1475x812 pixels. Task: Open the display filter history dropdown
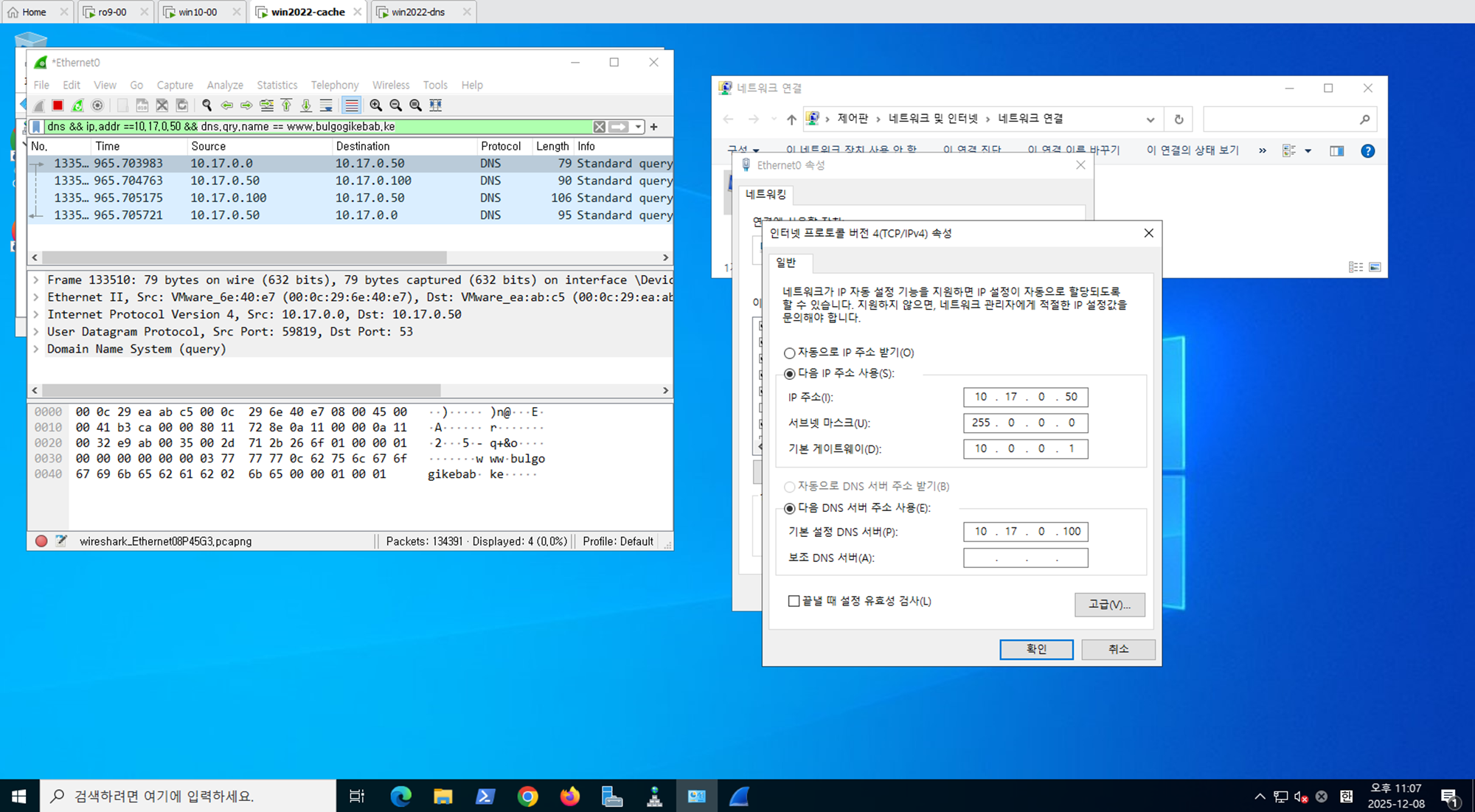638,127
